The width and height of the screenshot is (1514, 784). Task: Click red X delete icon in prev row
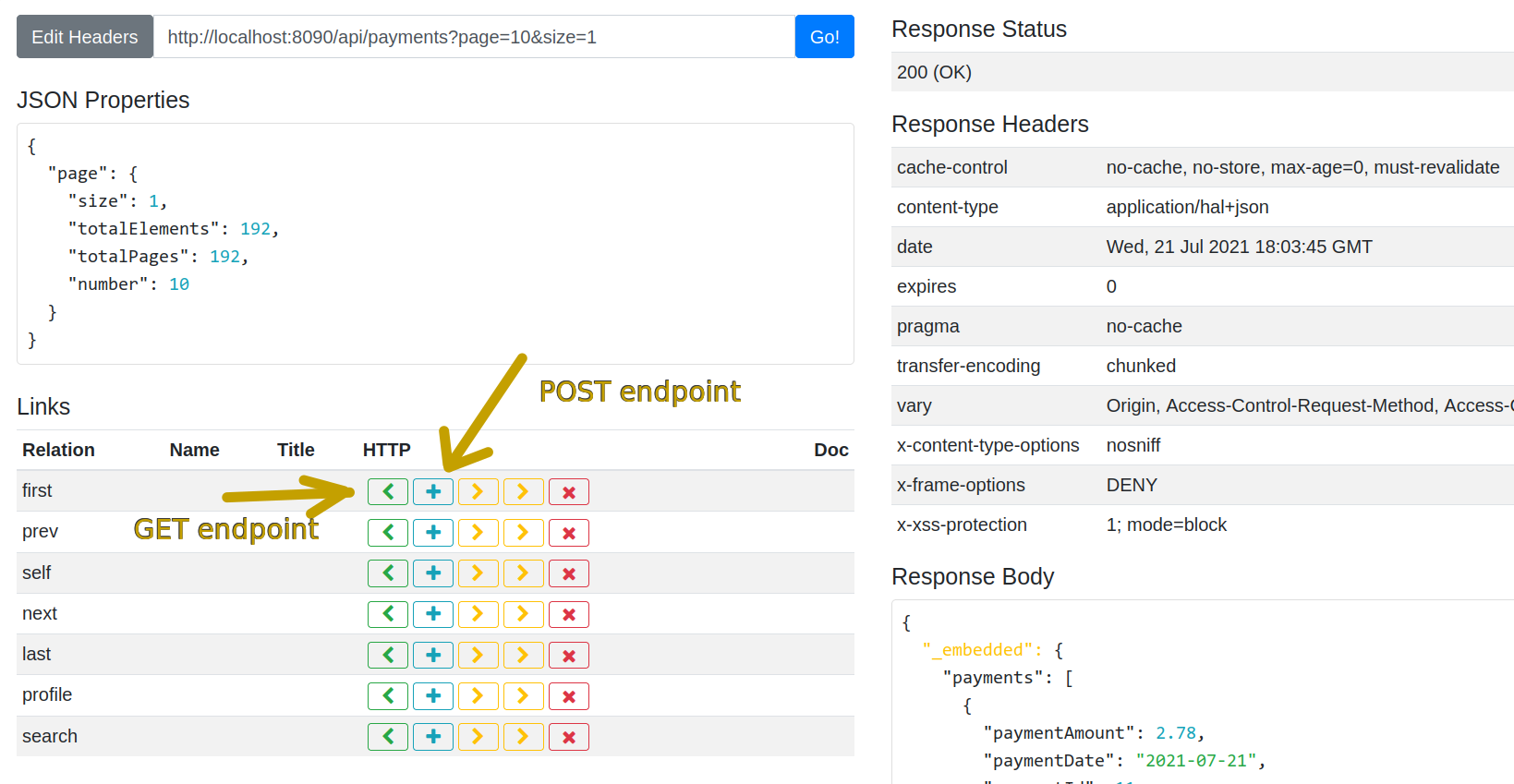point(569,533)
